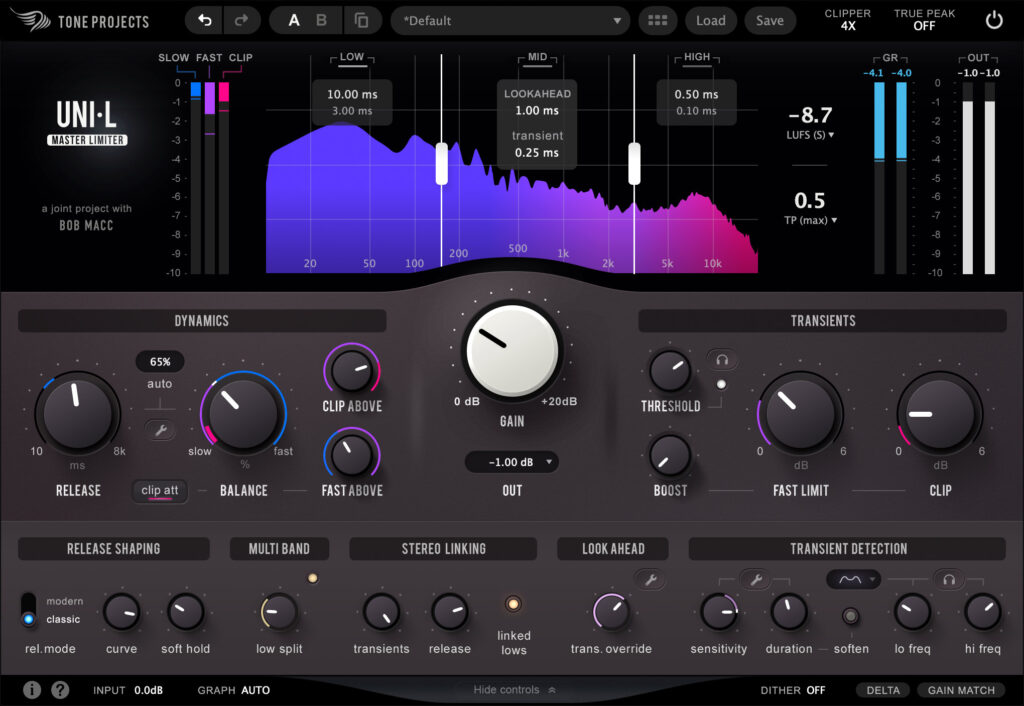Click the low split knob

[279, 613]
